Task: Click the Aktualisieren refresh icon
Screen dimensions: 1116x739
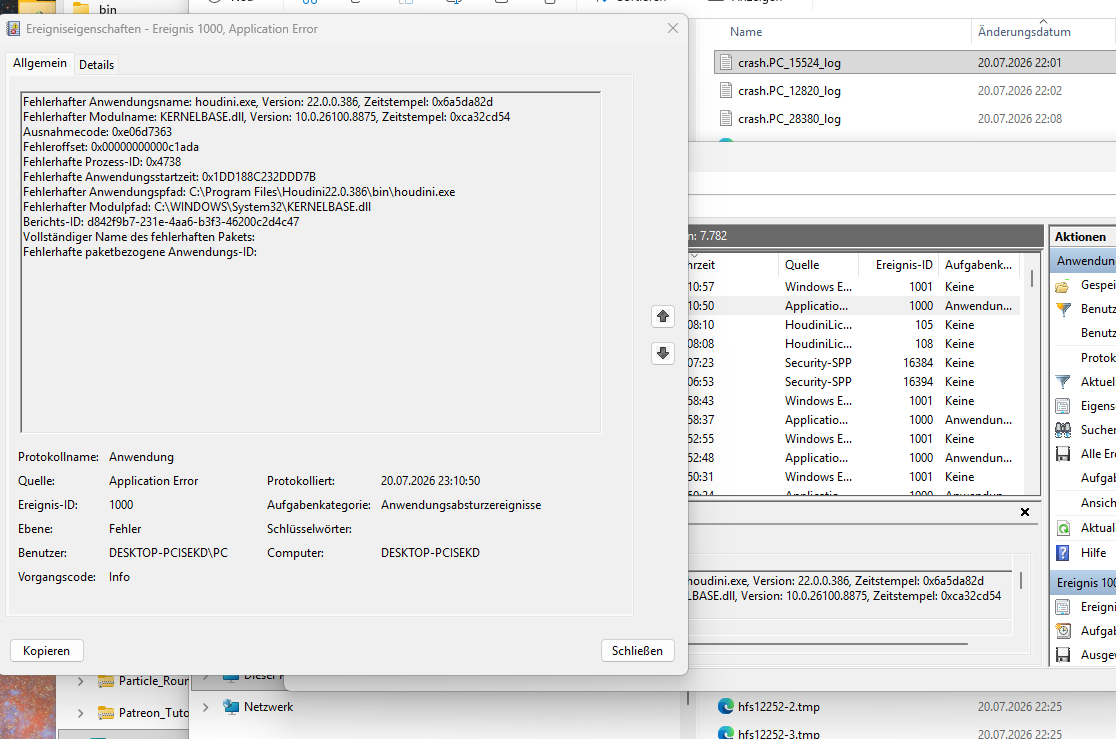Action: pyautogui.click(x=1063, y=528)
